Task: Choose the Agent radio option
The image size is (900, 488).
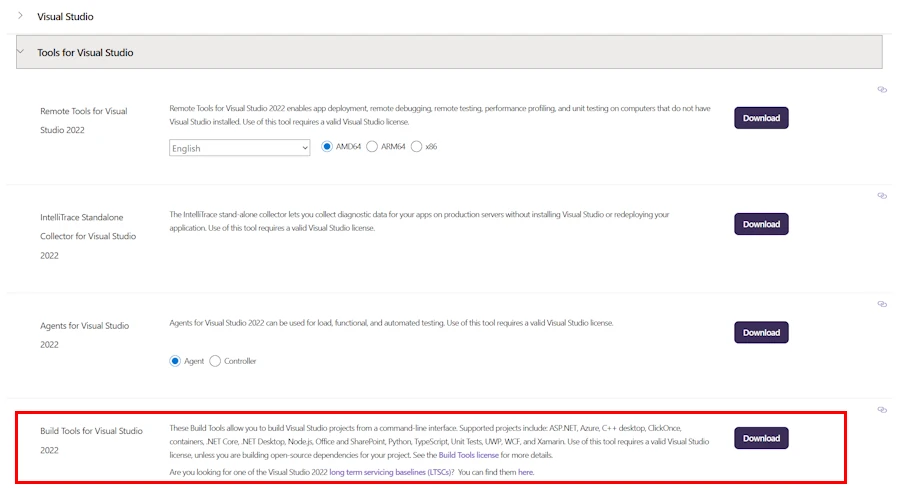Action: [x=175, y=361]
